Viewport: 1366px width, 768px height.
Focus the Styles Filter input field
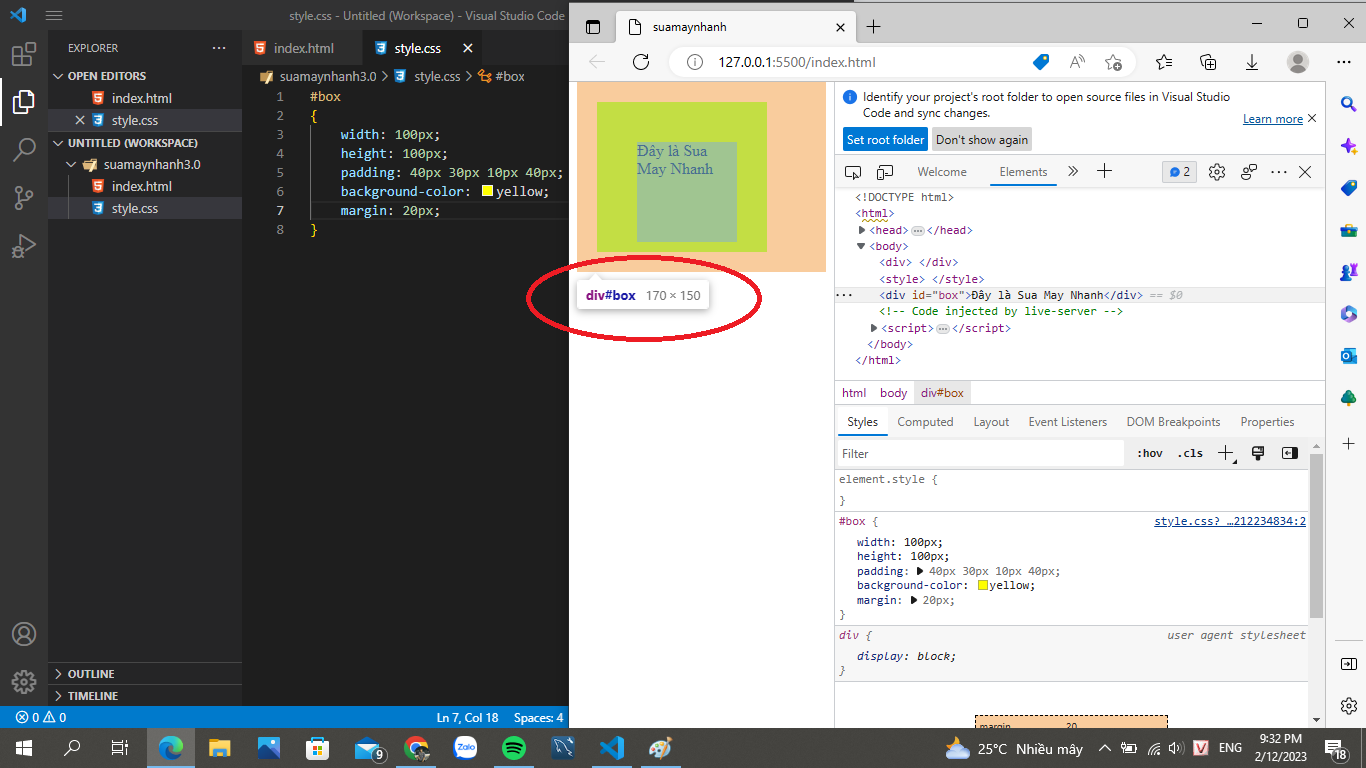[x=980, y=453]
